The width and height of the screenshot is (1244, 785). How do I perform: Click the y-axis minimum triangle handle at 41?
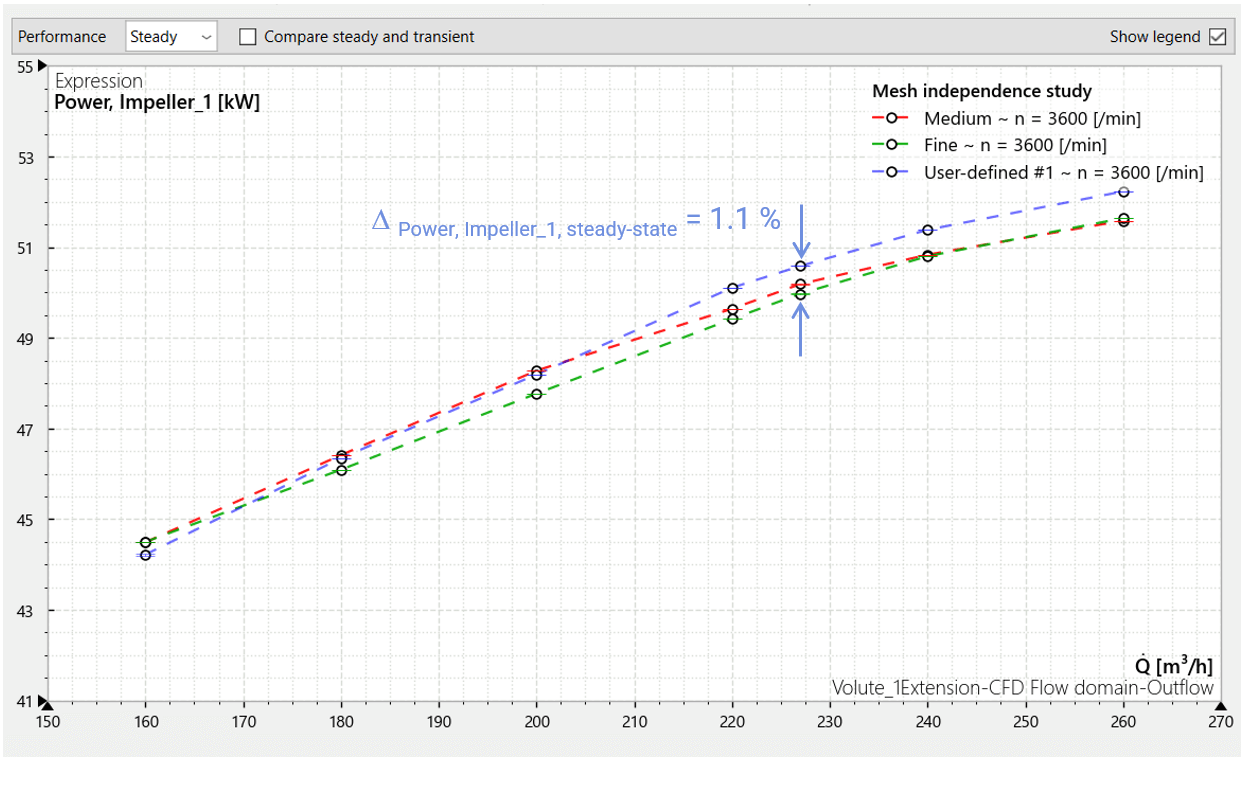pyautogui.click(x=43, y=700)
